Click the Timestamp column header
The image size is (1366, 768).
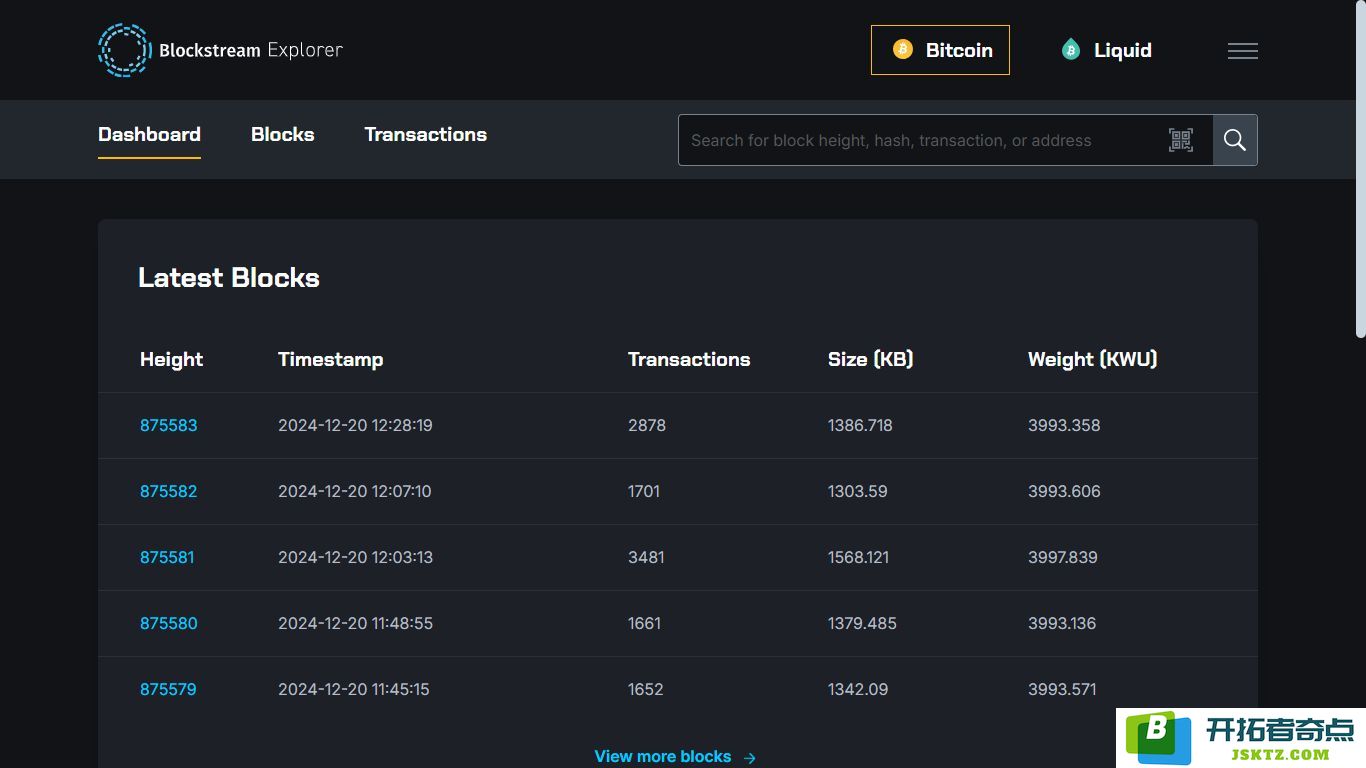coord(331,359)
